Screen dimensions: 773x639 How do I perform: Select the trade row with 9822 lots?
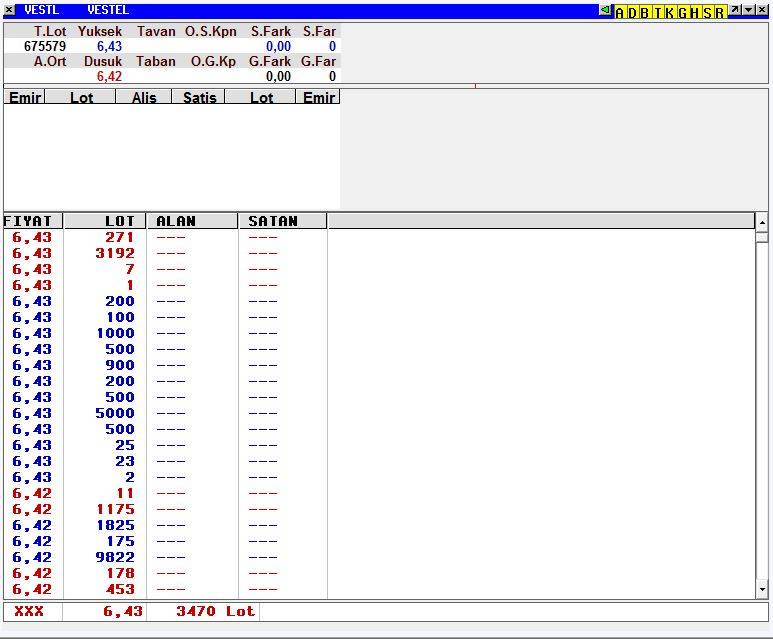[x=120, y=557]
